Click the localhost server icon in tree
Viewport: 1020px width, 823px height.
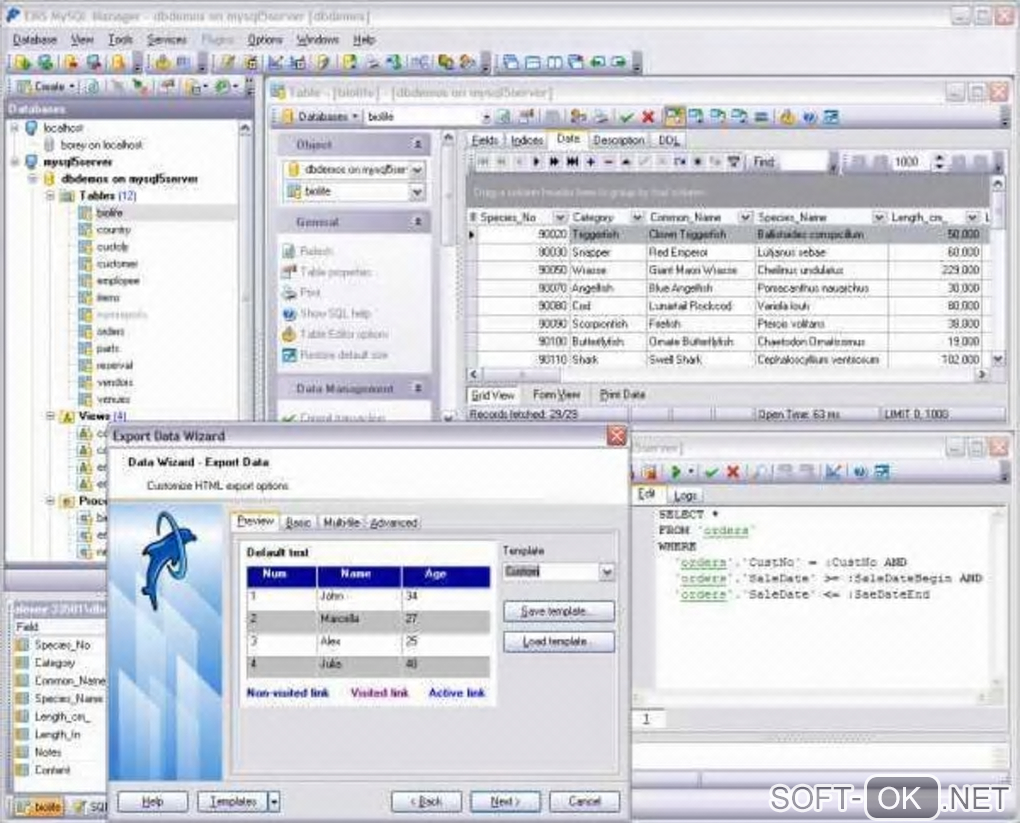pos(32,128)
